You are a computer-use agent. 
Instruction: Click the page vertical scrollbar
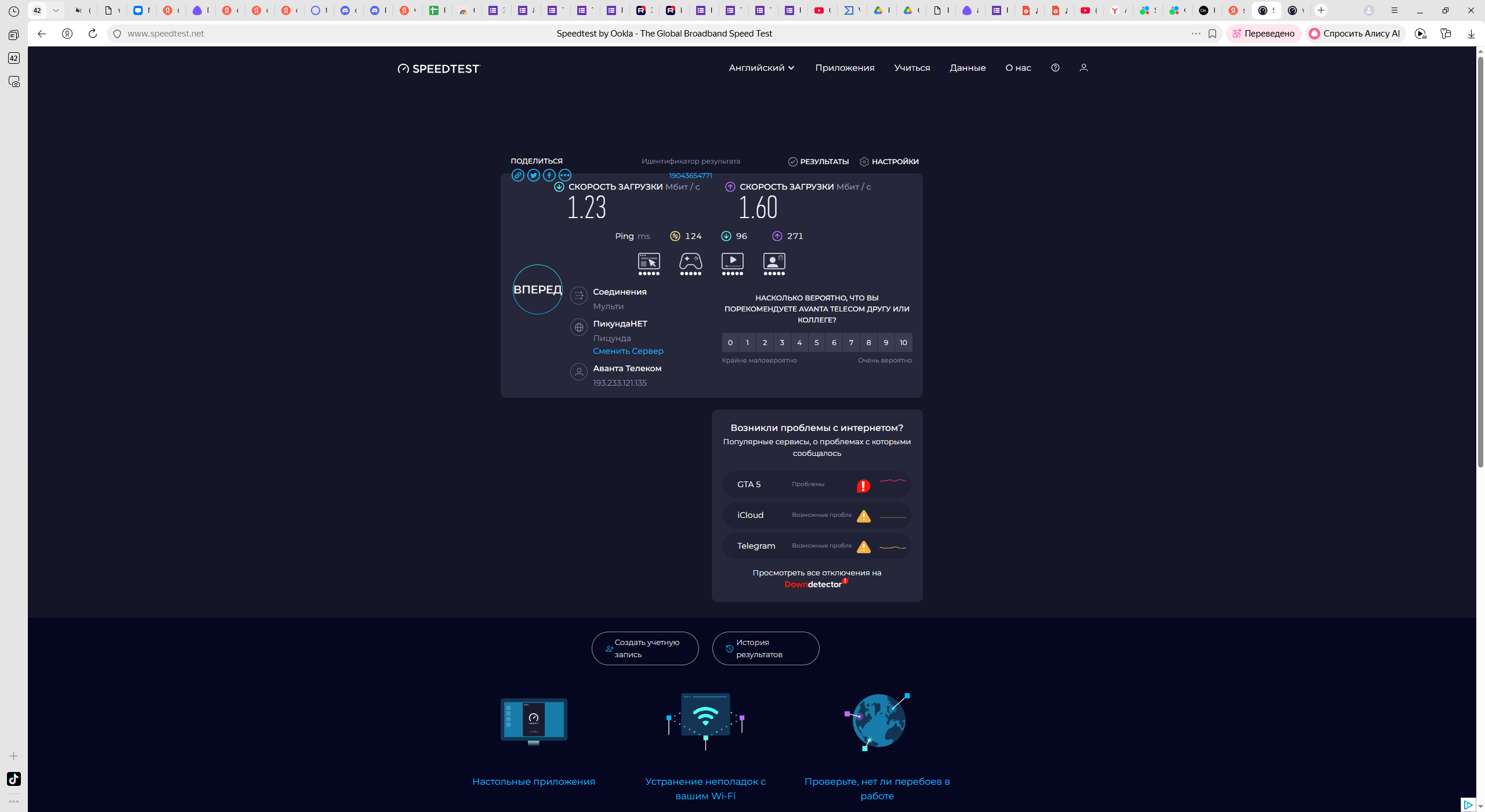pos(1480,261)
